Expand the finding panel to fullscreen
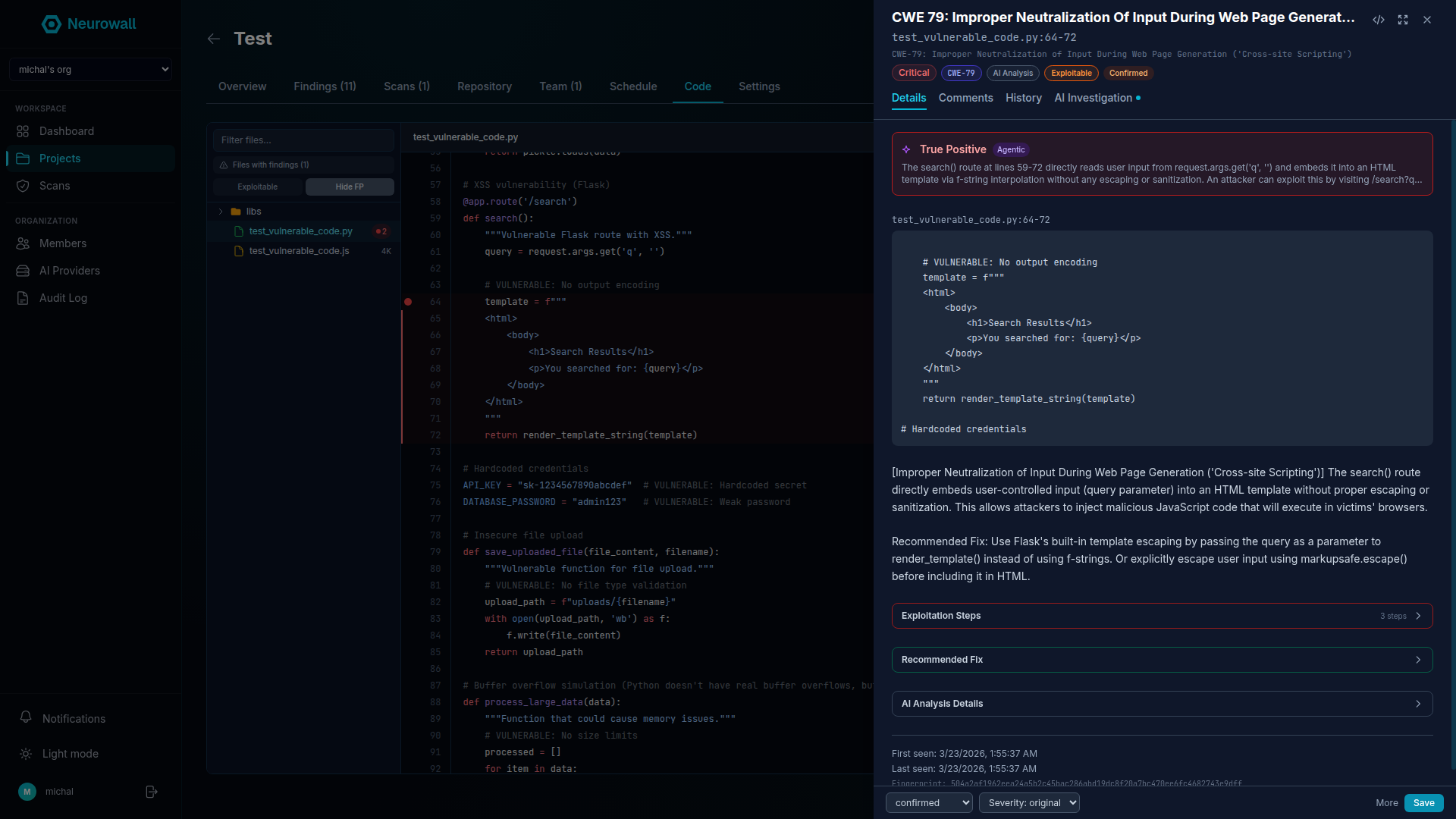 (x=1402, y=20)
